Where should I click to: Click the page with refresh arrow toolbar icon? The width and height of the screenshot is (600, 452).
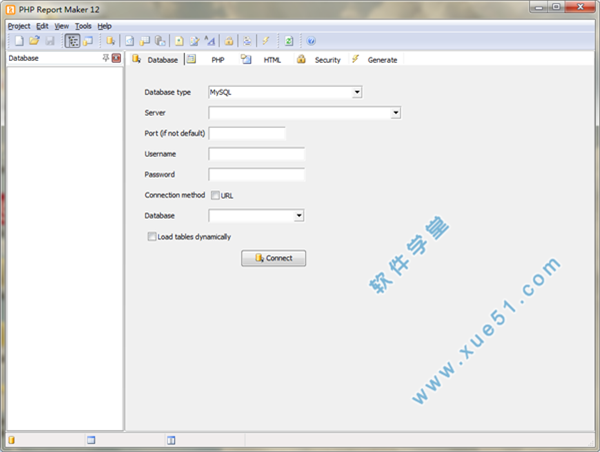[x=130, y=41]
